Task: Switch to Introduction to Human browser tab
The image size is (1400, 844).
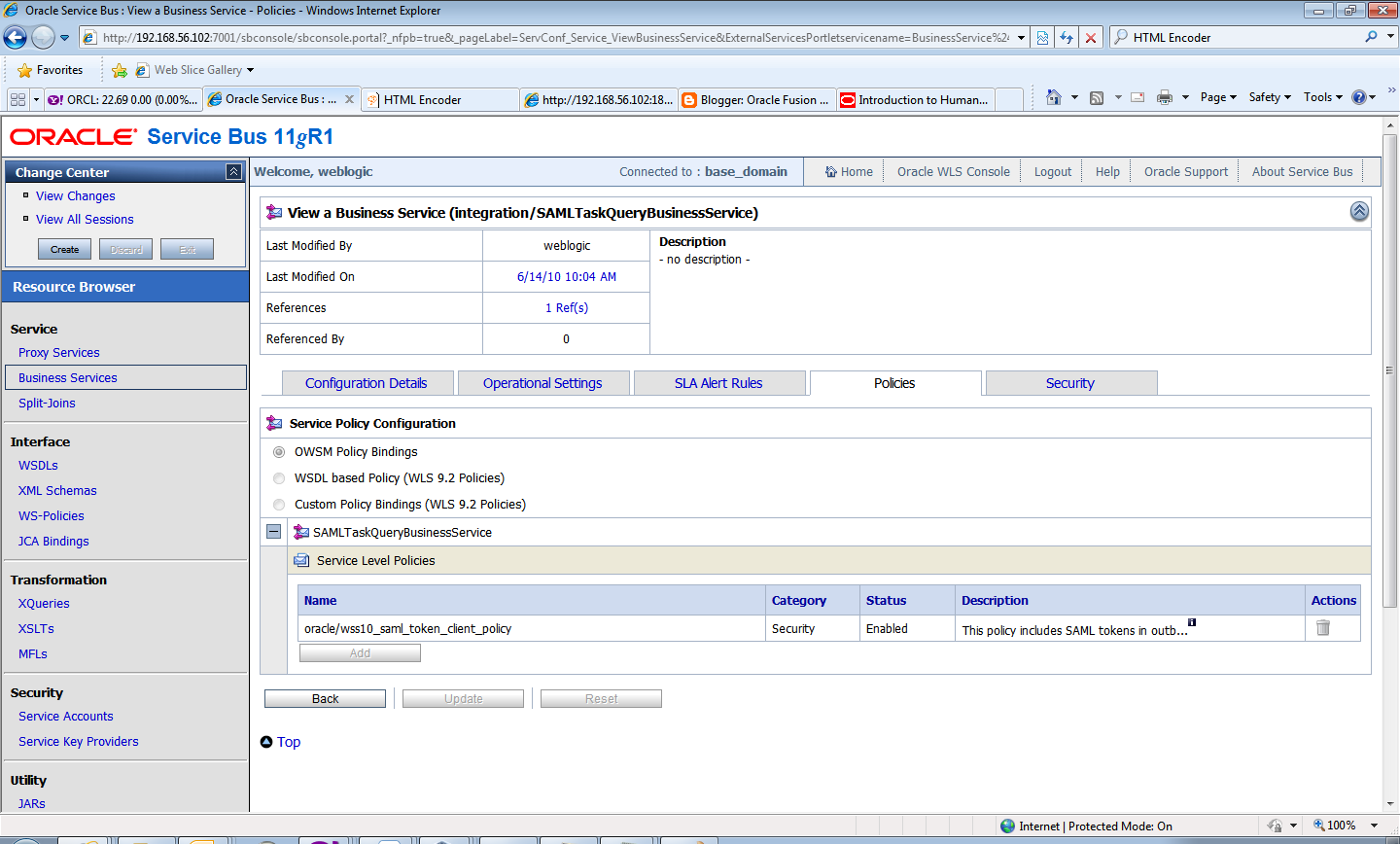Action: pyautogui.click(x=914, y=99)
